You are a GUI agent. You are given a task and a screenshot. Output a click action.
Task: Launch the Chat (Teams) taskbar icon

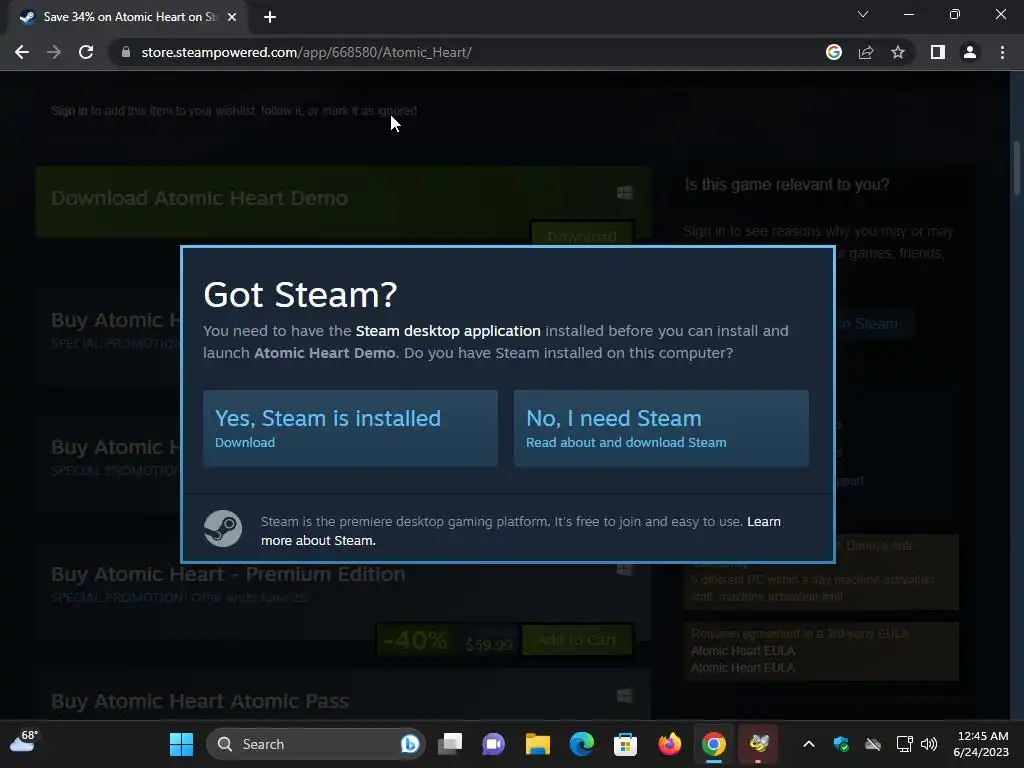(x=494, y=744)
